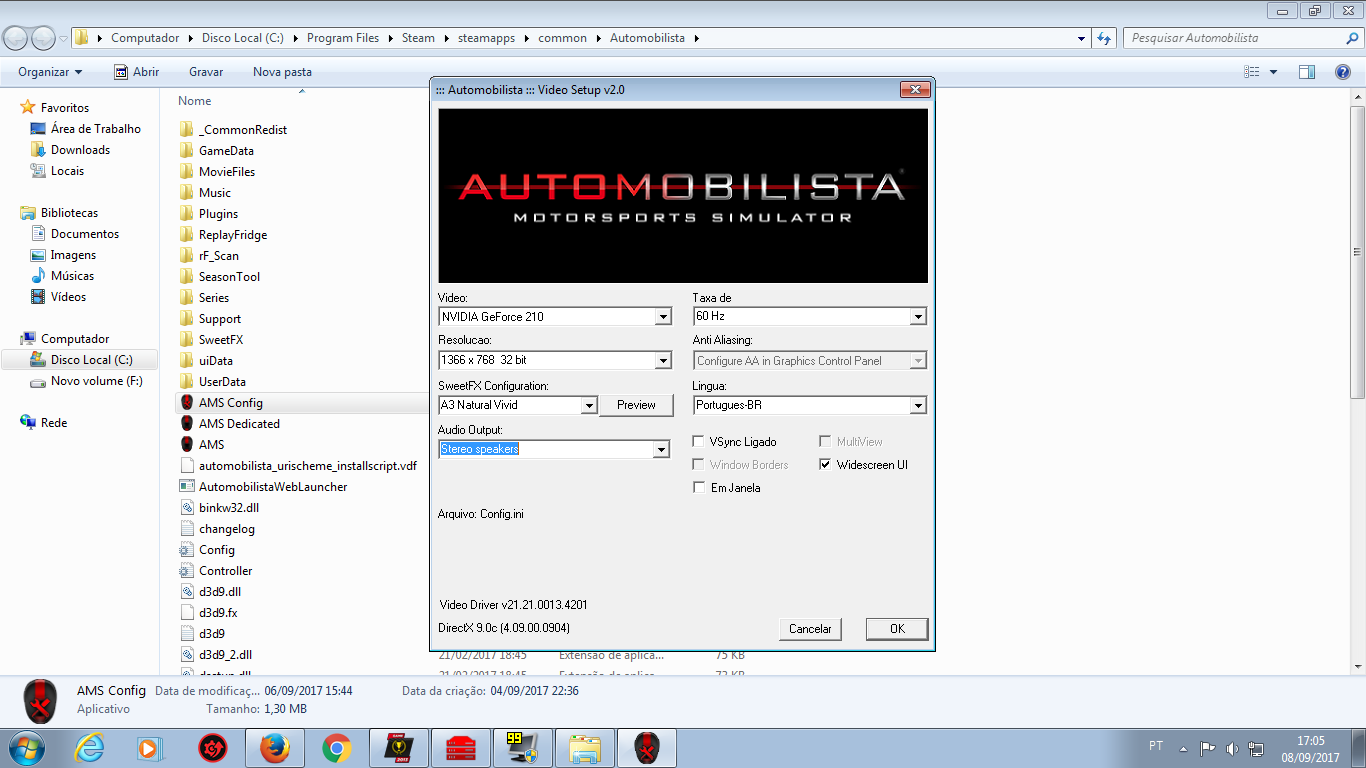
Task: Select the SweetFX folder icon
Action: [186, 339]
